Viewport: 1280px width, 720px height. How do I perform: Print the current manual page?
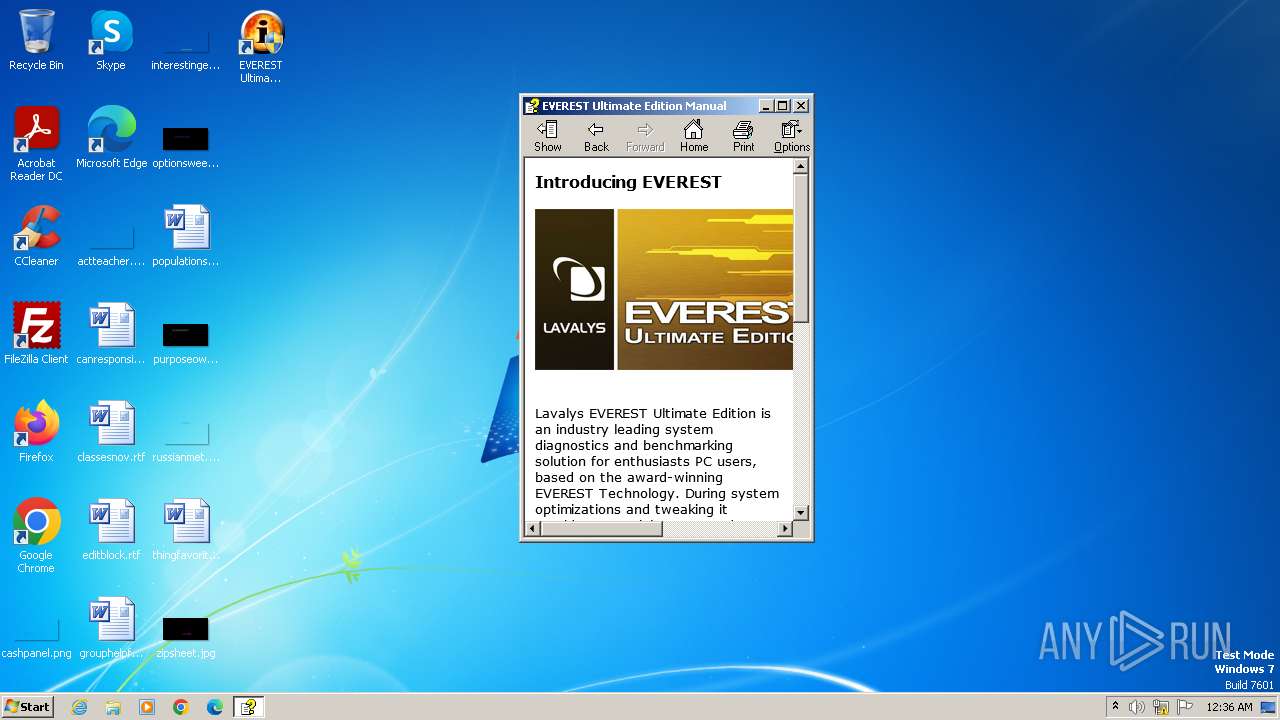click(x=743, y=136)
